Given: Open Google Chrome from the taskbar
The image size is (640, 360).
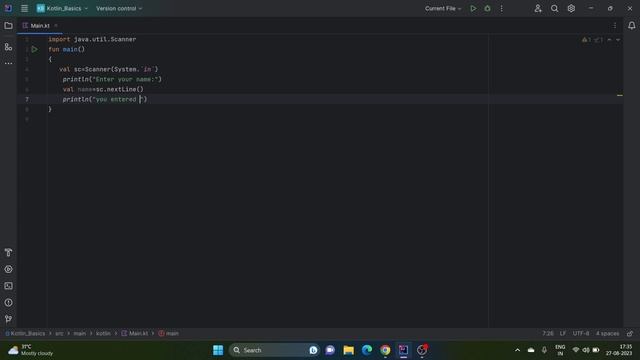Looking at the screenshot, I should click(385, 350).
